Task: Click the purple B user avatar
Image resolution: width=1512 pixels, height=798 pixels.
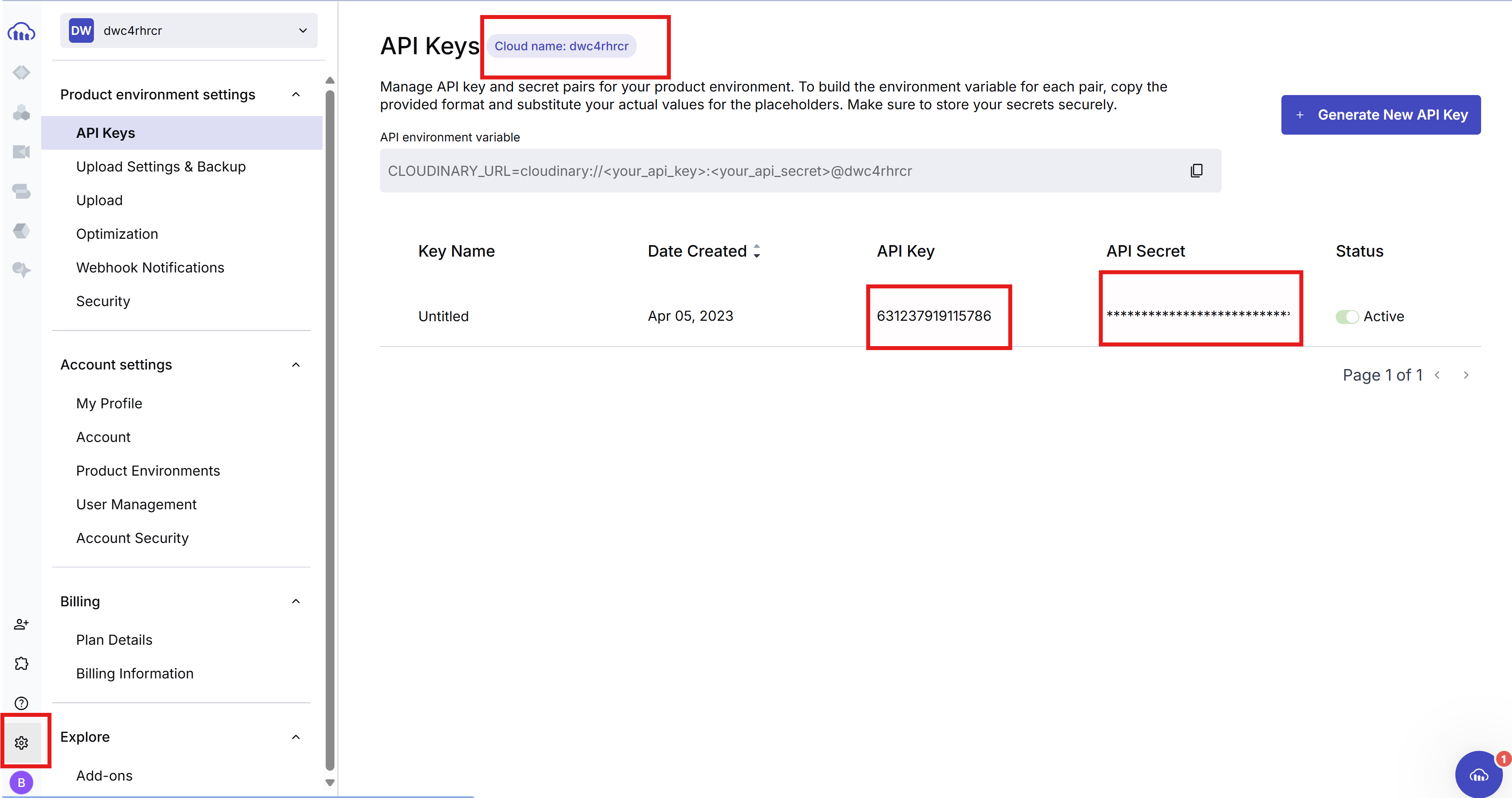Action: coord(21,782)
